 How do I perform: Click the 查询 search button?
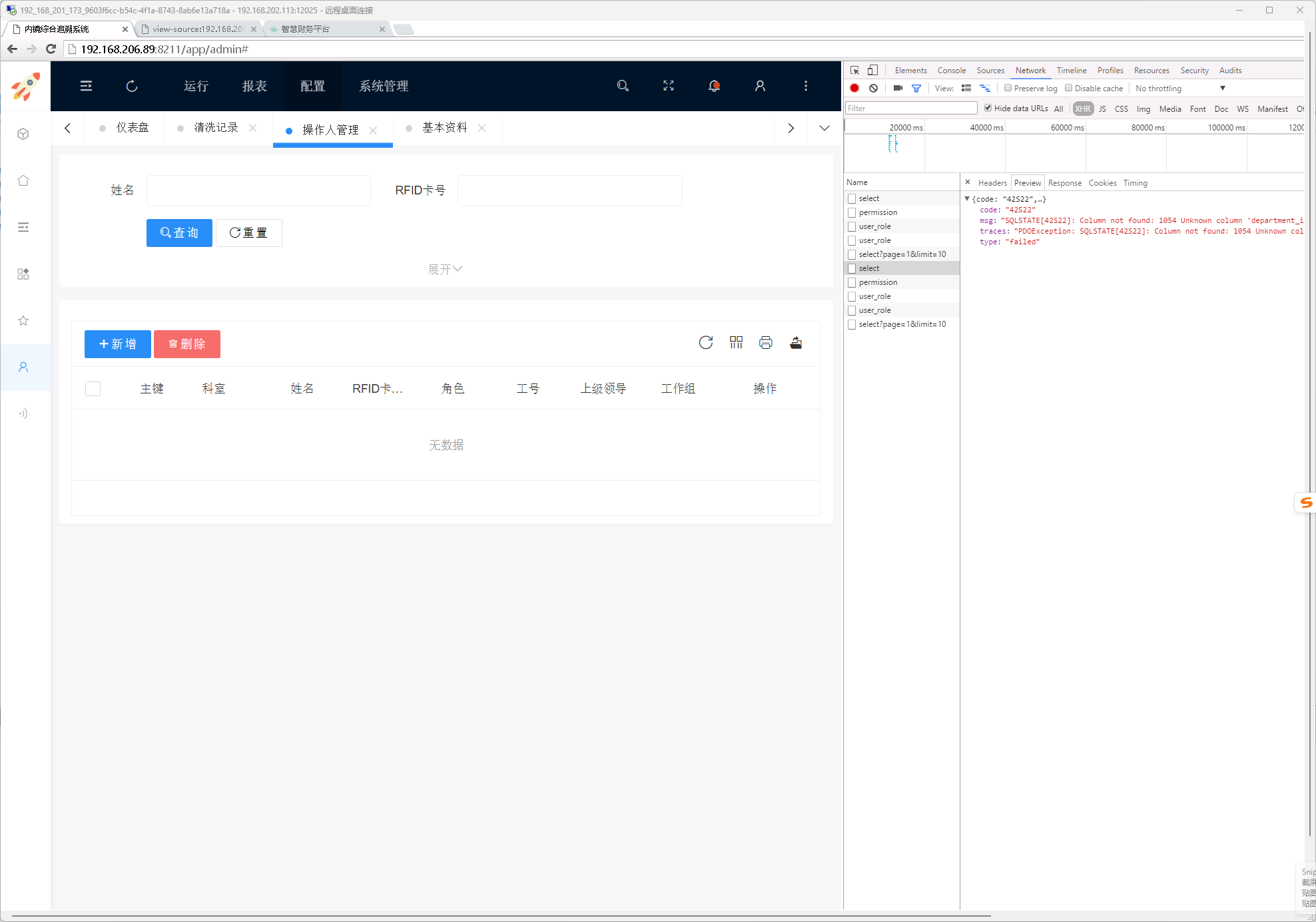coord(179,233)
